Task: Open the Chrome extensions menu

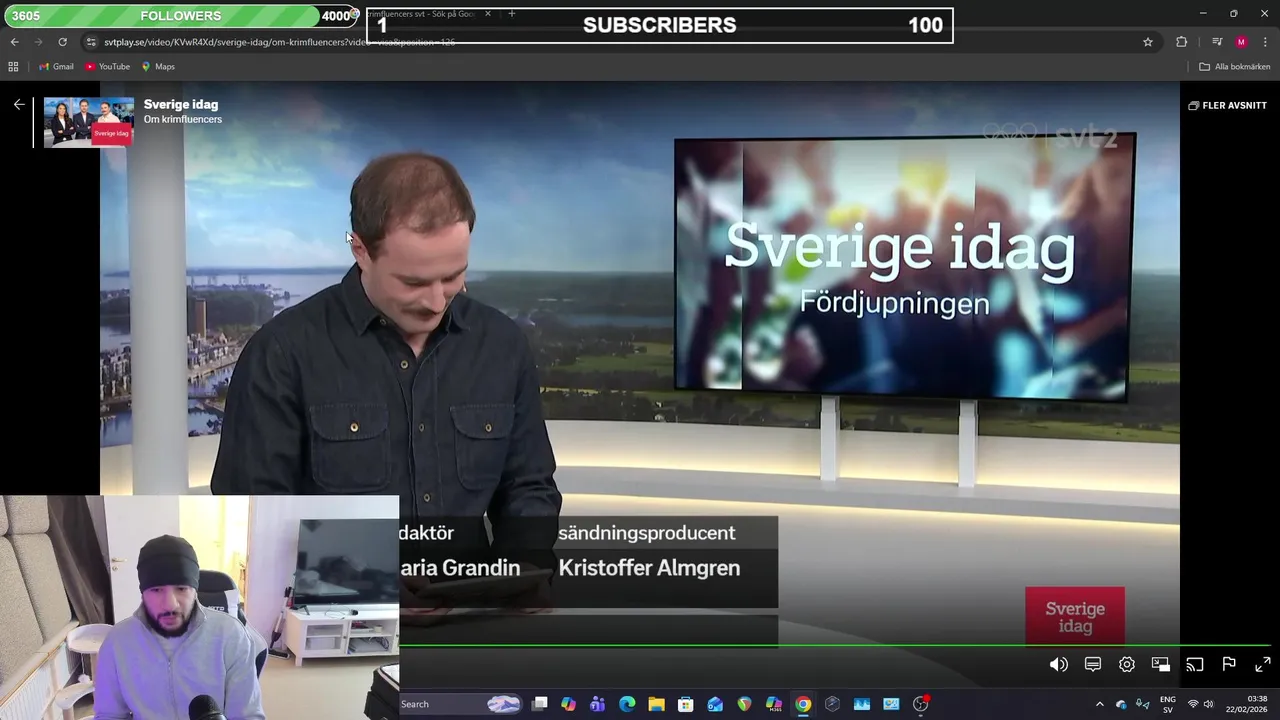Action: tap(1182, 42)
